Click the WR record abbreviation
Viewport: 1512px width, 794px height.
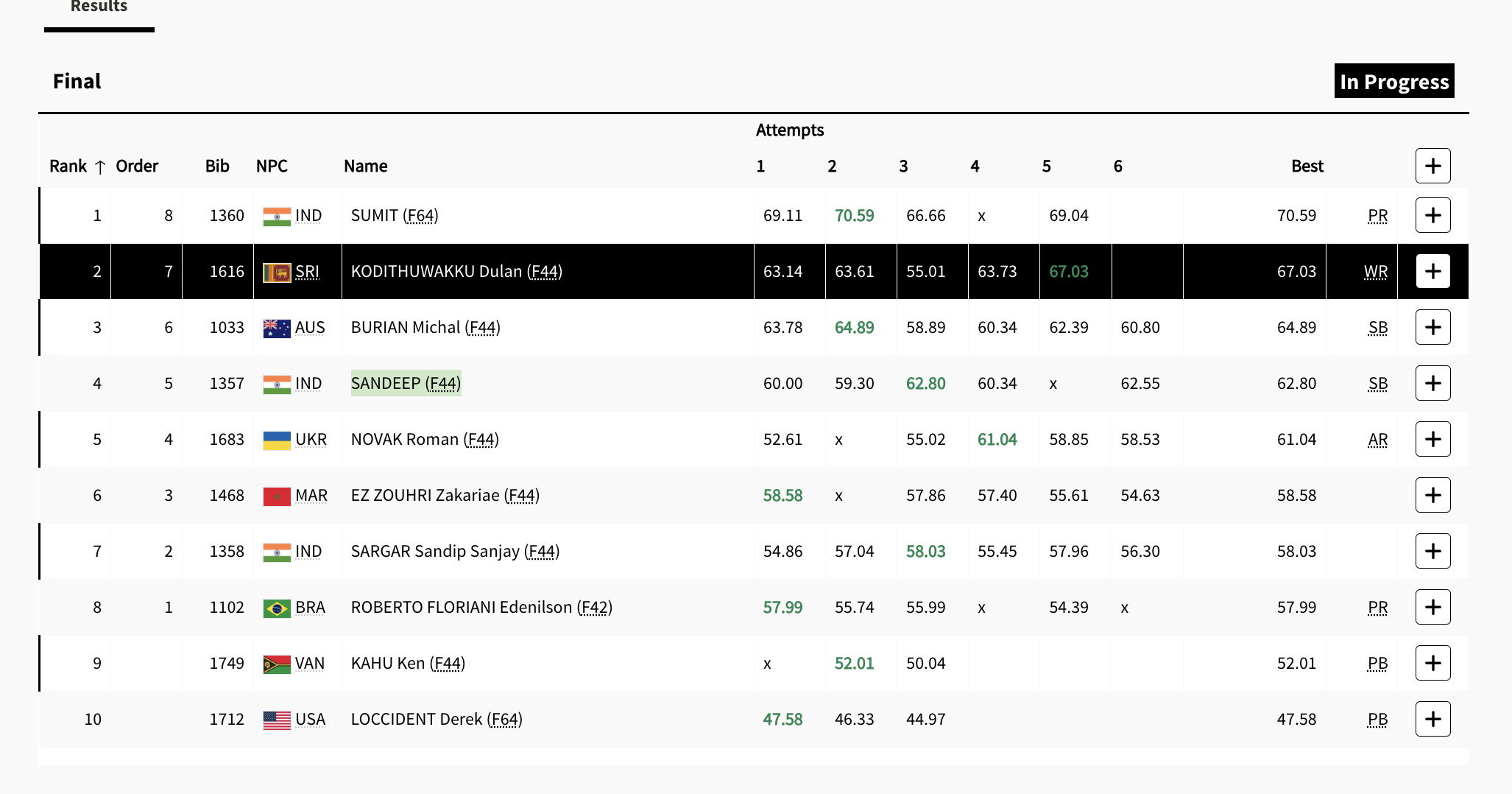(x=1375, y=272)
